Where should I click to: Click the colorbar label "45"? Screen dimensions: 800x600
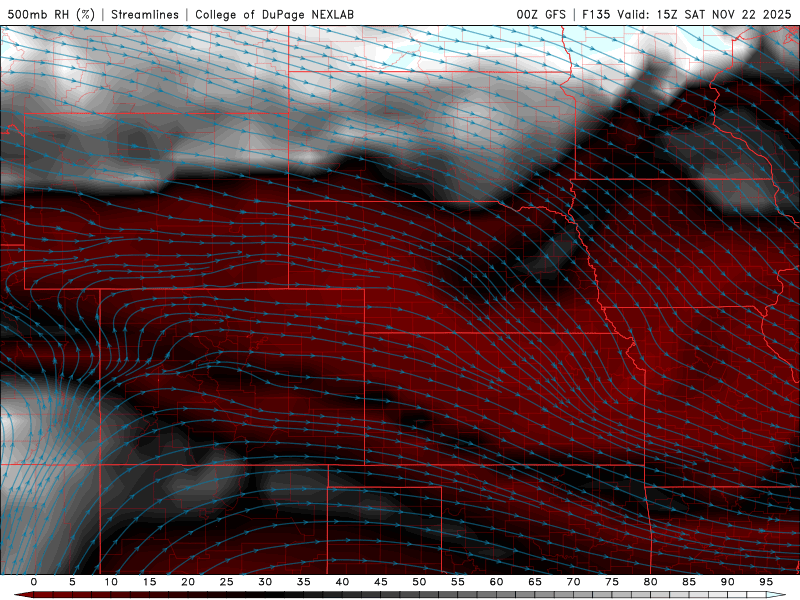pyautogui.click(x=381, y=582)
